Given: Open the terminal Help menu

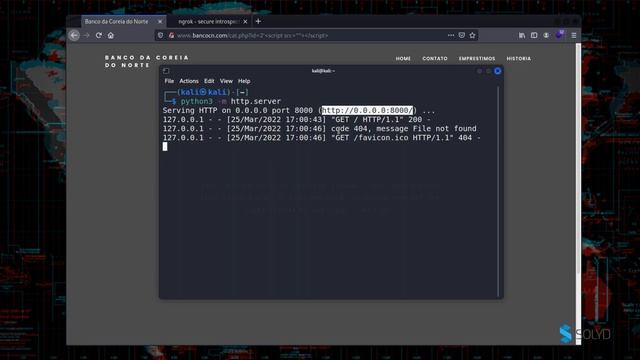Looking at the screenshot, I should (244, 81).
